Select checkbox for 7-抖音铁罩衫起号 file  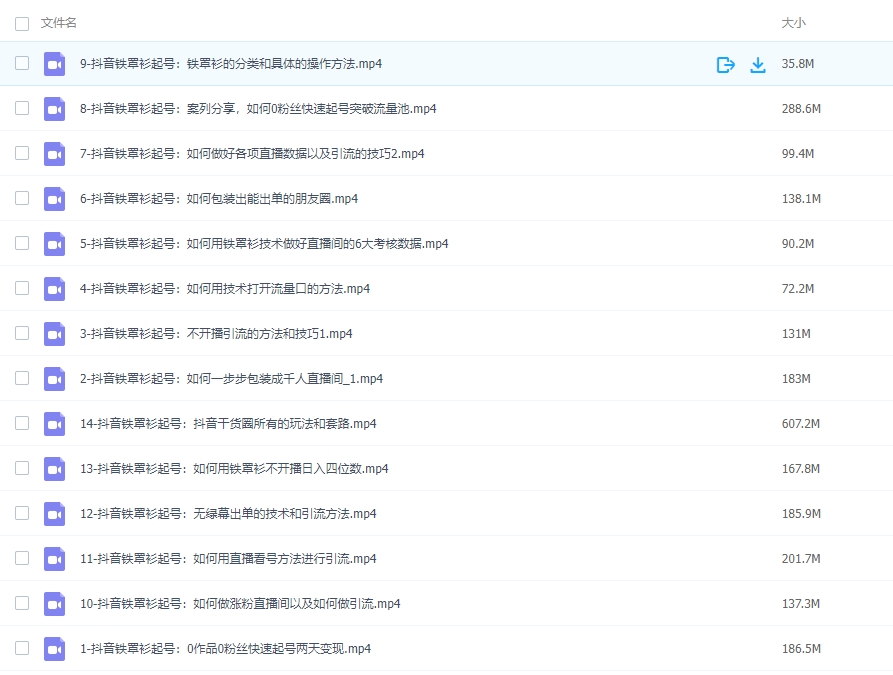(22, 154)
